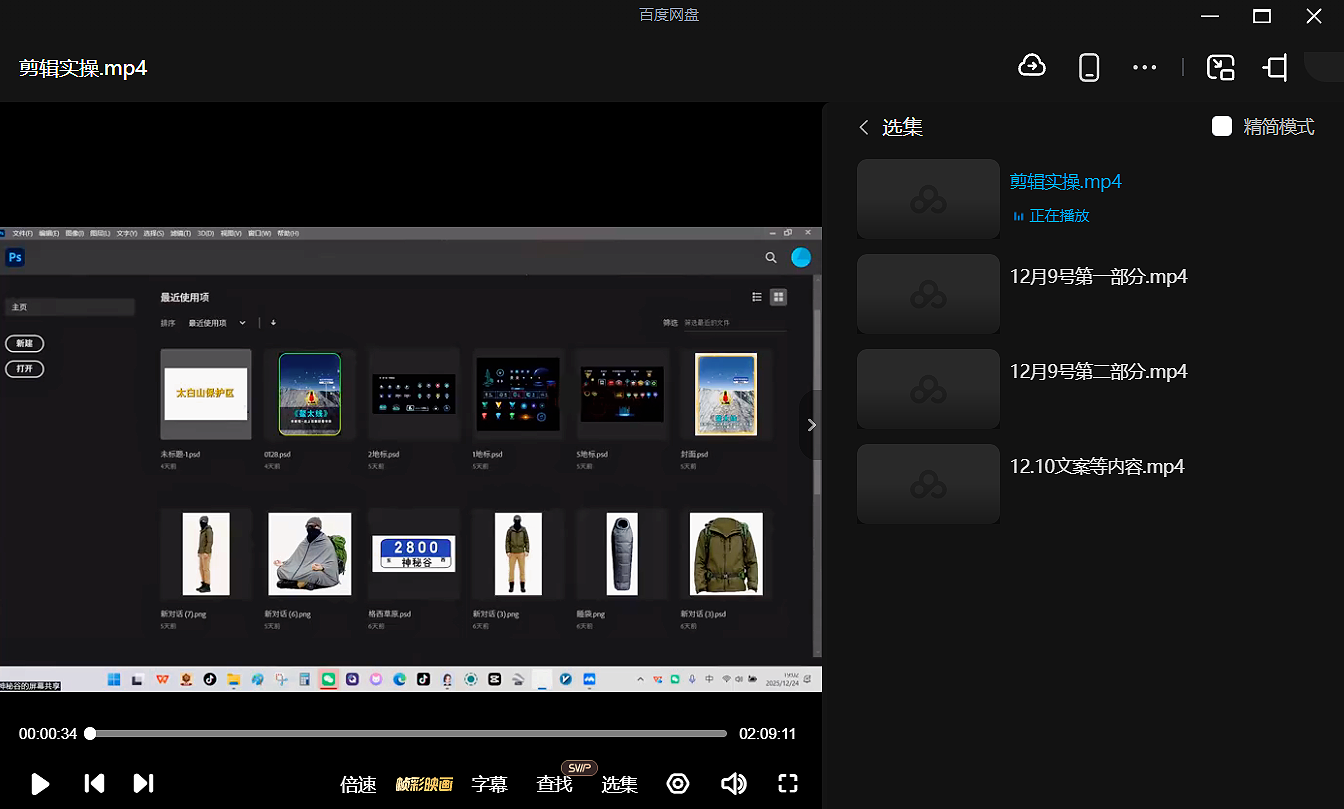This screenshot has width=1344, height=809.
Task: Enable the 精简模式 checkbox
Action: 1221,126
